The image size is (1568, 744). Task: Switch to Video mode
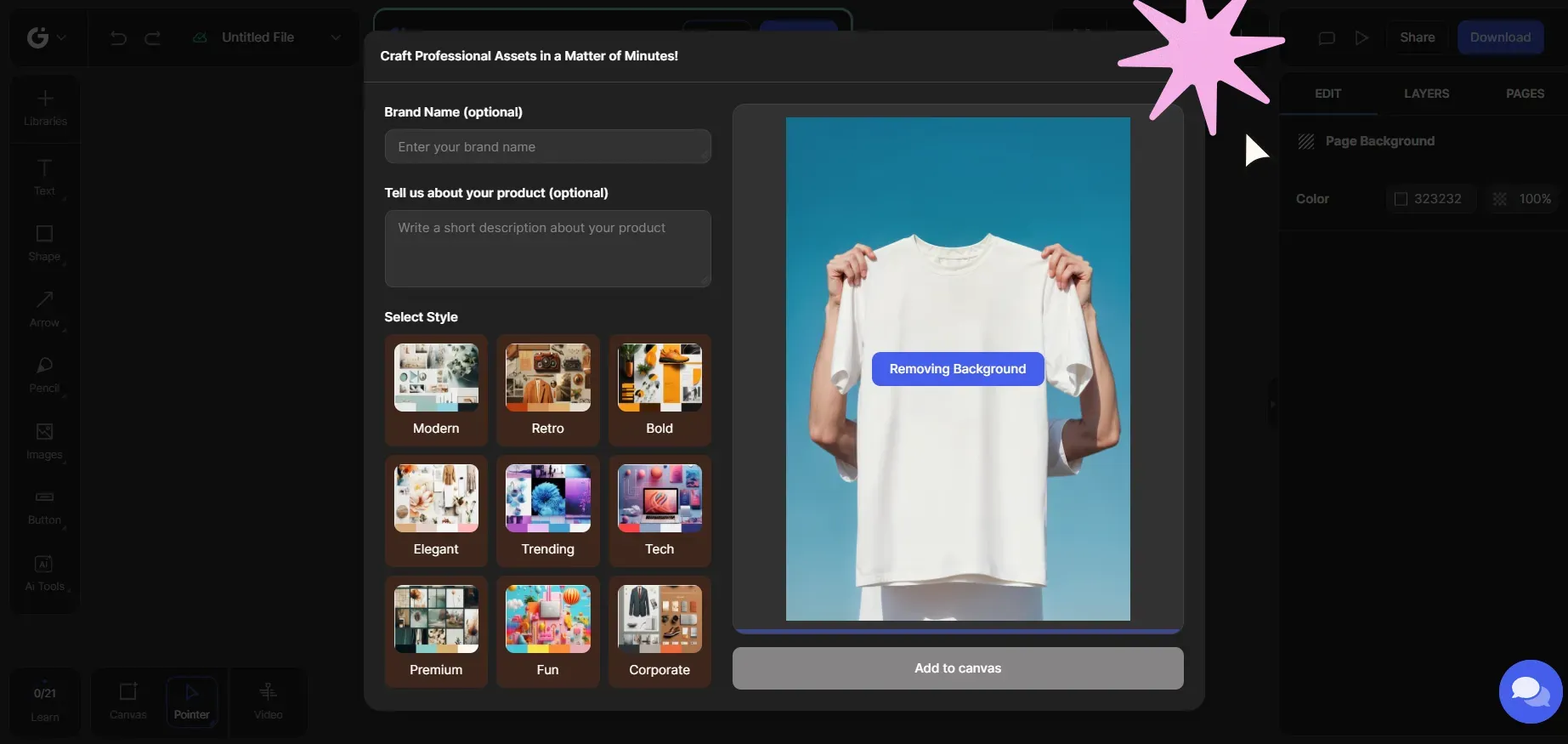tap(268, 702)
